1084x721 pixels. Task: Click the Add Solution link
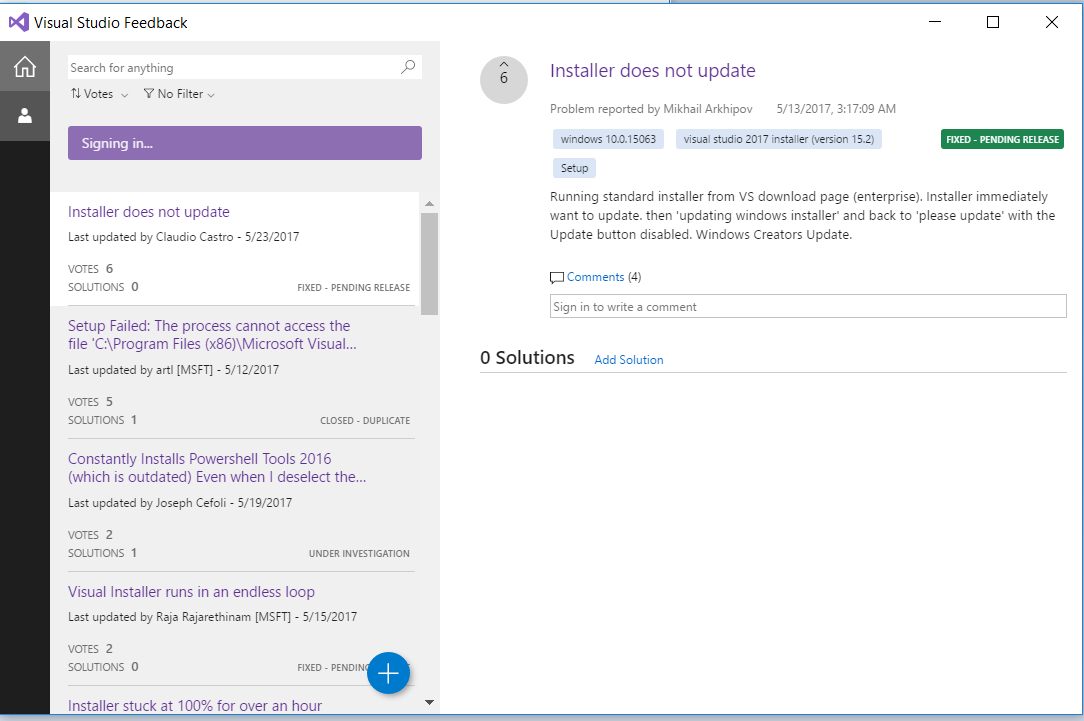coord(628,359)
